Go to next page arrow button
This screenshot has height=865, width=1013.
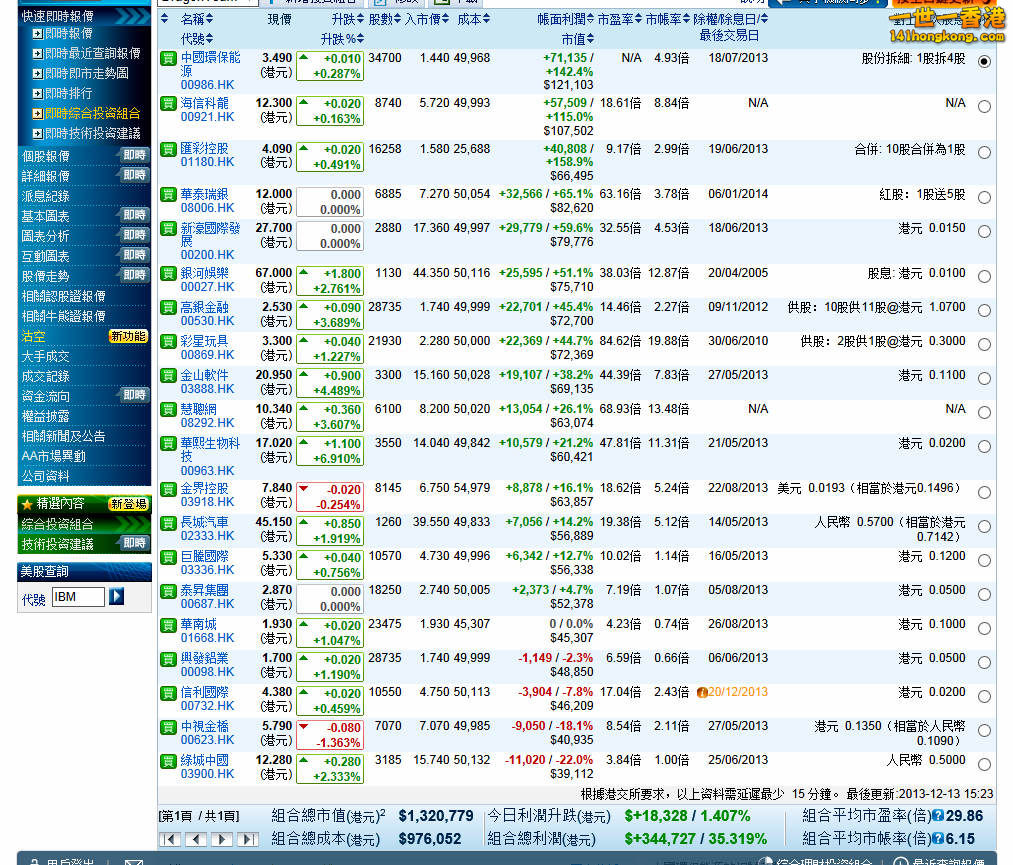coord(222,839)
